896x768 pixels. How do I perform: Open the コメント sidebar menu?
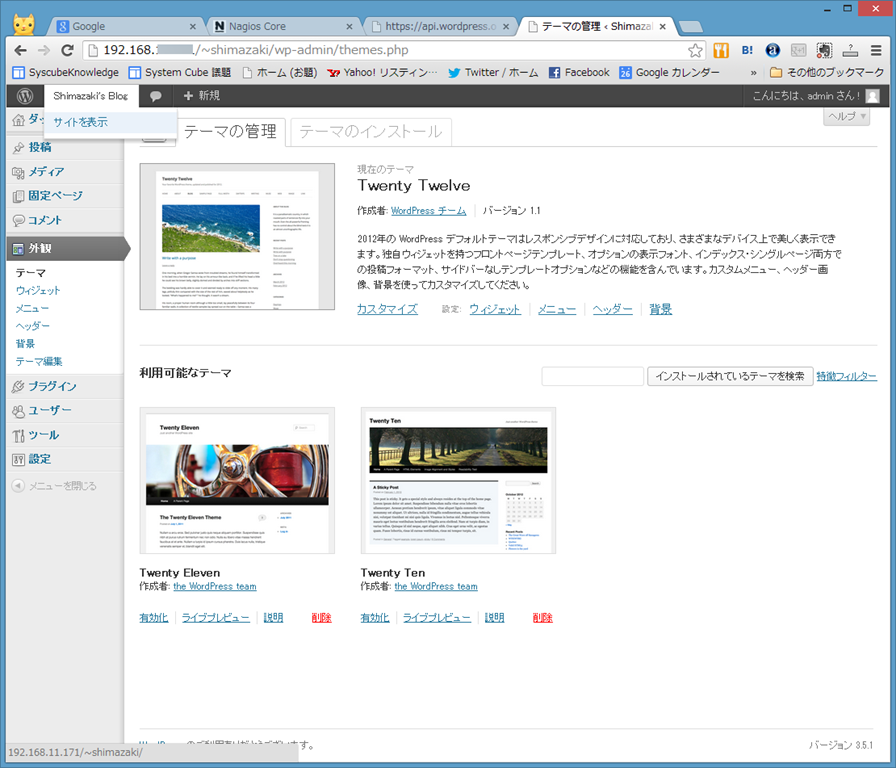pyautogui.click(x=65, y=220)
